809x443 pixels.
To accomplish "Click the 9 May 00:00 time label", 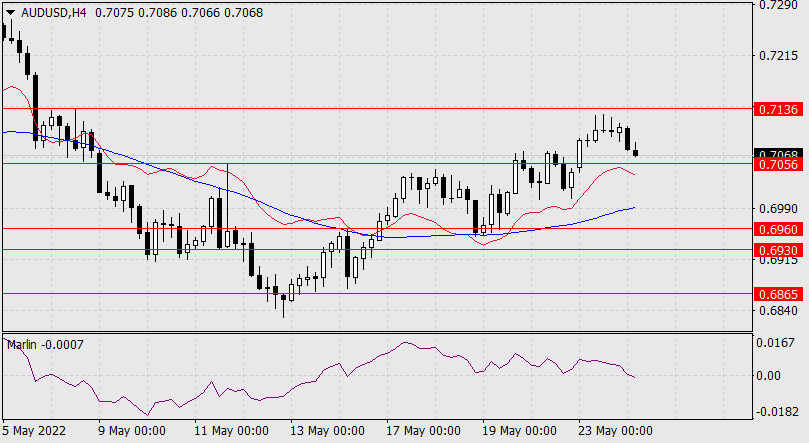I will tap(132, 431).
